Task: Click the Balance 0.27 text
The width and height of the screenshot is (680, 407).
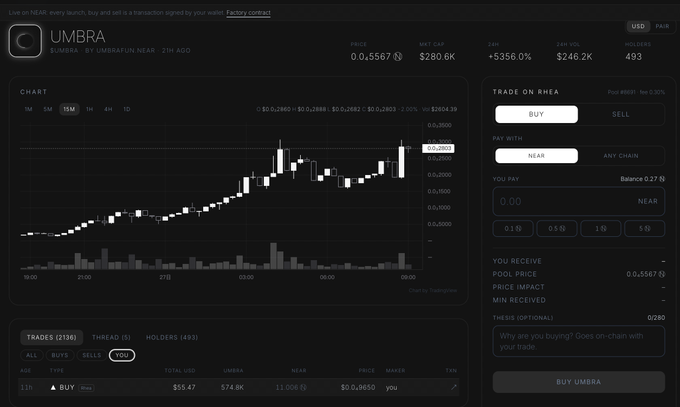Action: 642,179
